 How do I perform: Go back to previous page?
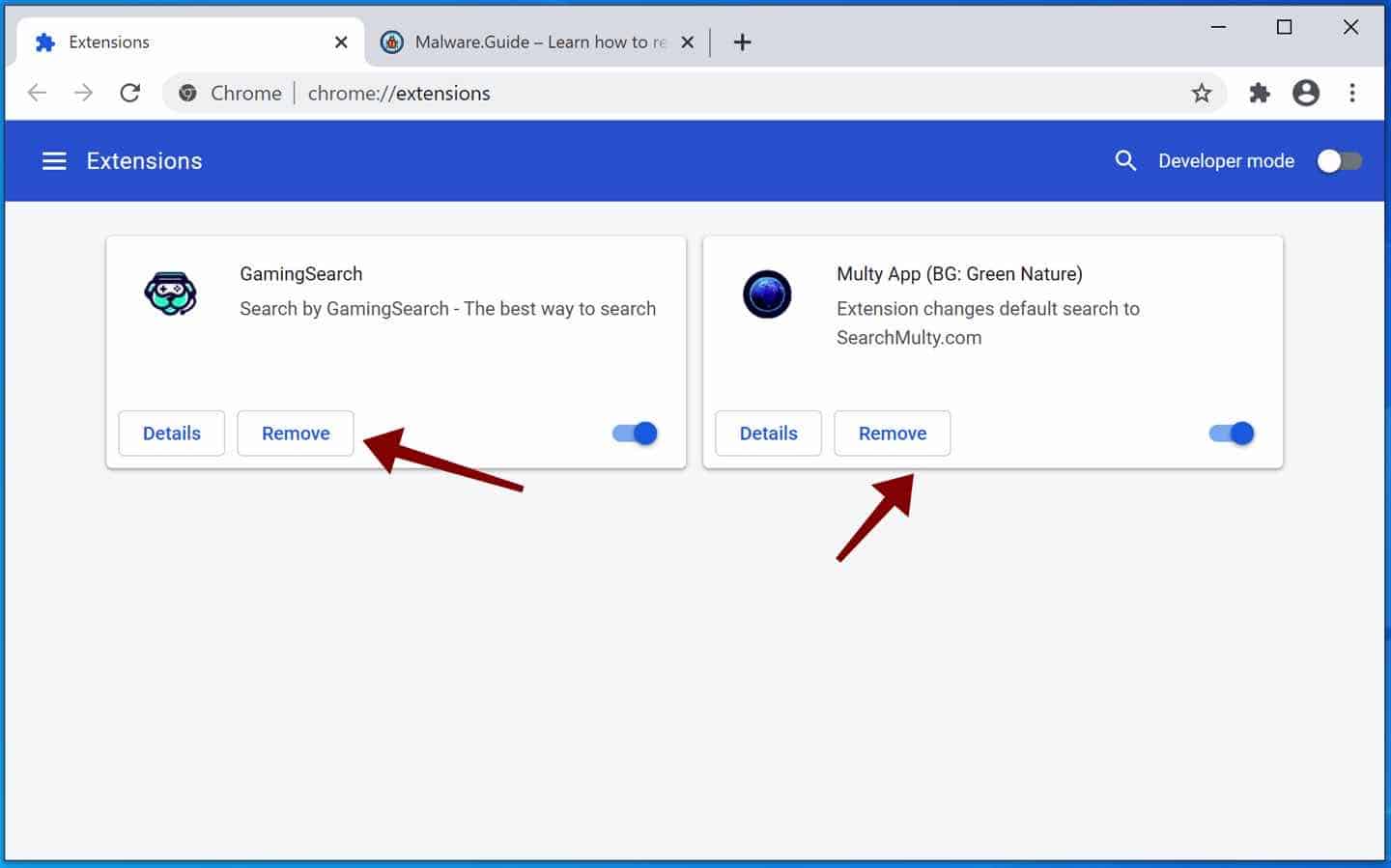(x=38, y=93)
